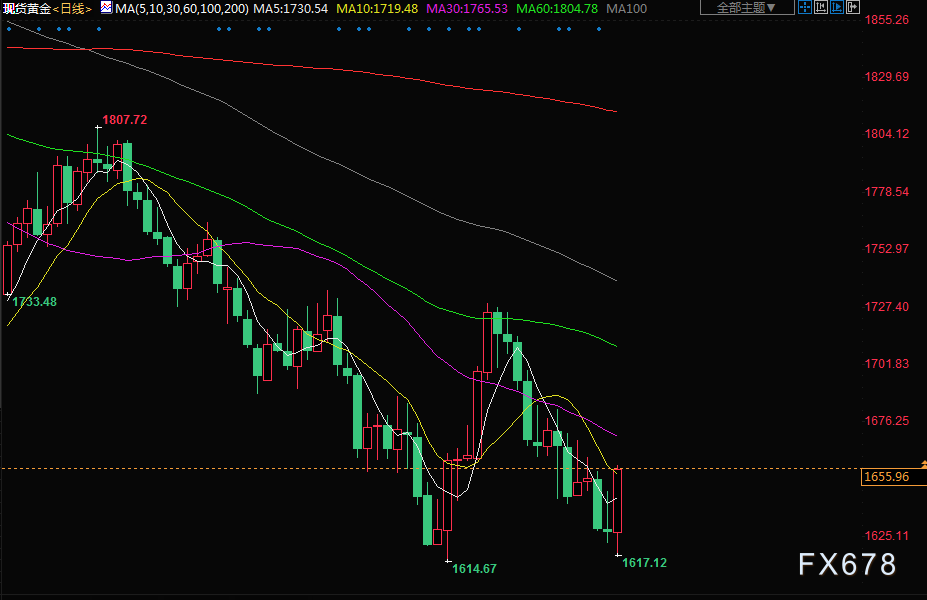Select the MA10:1719.48 yellow label
The width and height of the screenshot is (927, 600).
click(x=377, y=9)
